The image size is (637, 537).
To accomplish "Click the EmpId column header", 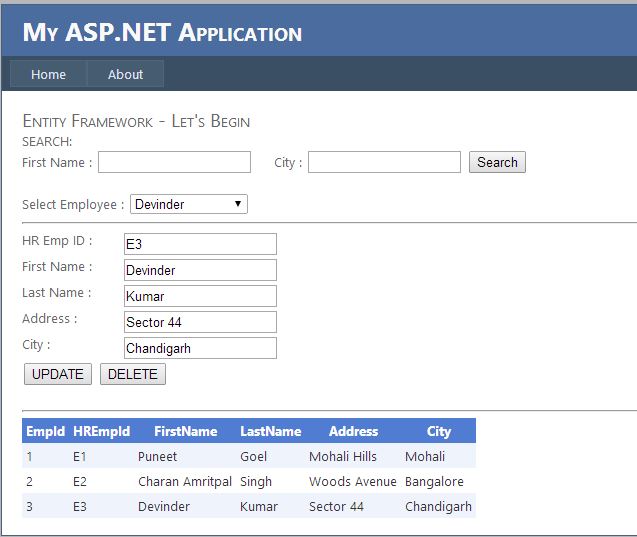I will coord(46,431).
